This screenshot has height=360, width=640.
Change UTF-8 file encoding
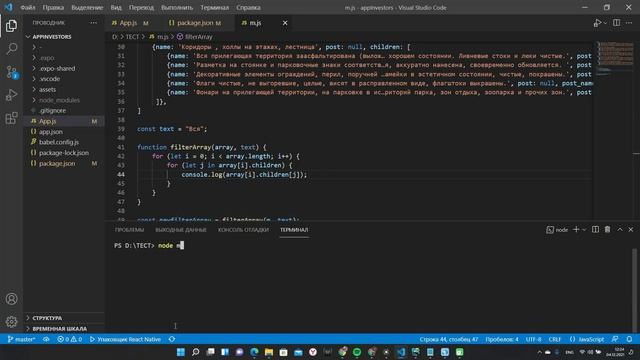pyautogui.click(x=533, y=339)
